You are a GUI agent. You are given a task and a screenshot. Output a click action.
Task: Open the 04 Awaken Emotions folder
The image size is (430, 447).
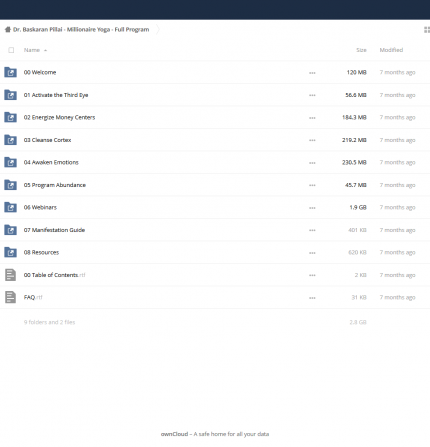51,162
